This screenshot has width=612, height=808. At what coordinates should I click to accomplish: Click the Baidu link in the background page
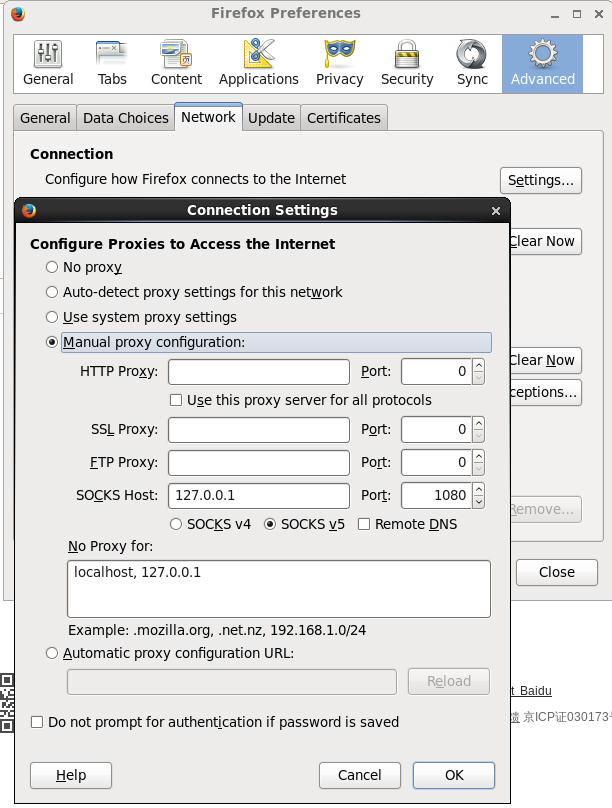(535, 691)
